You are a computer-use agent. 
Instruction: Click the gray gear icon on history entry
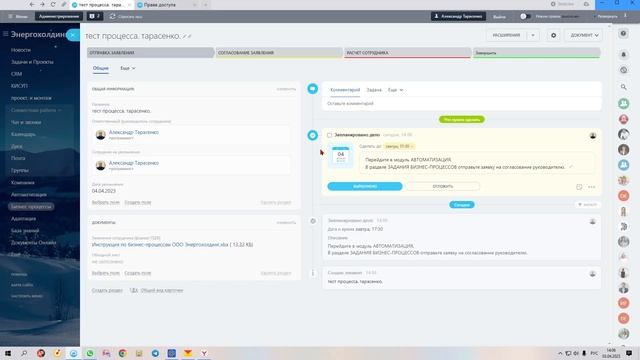coord(313,221)
